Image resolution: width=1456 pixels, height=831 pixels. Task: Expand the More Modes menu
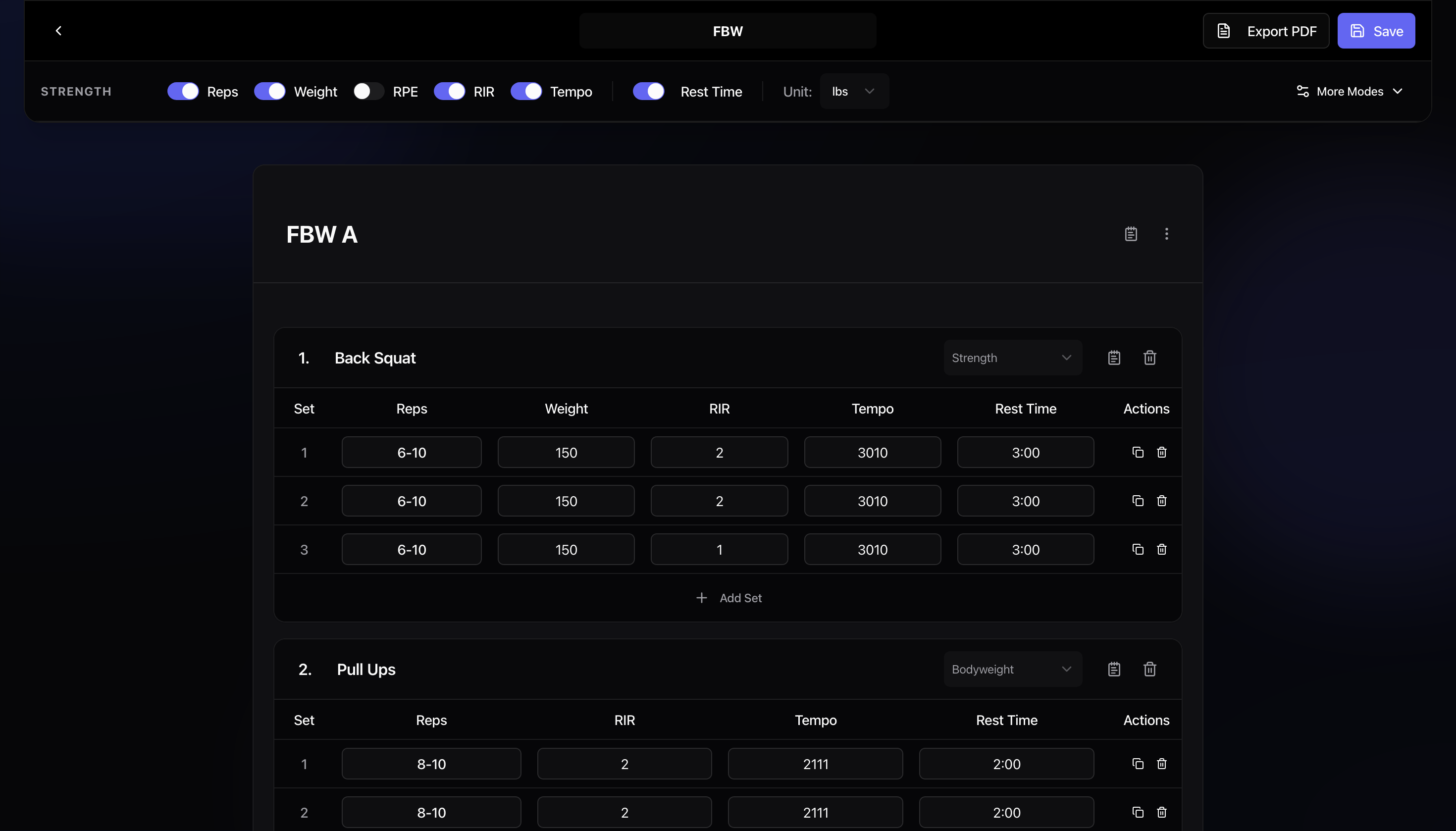point(1349,91)
